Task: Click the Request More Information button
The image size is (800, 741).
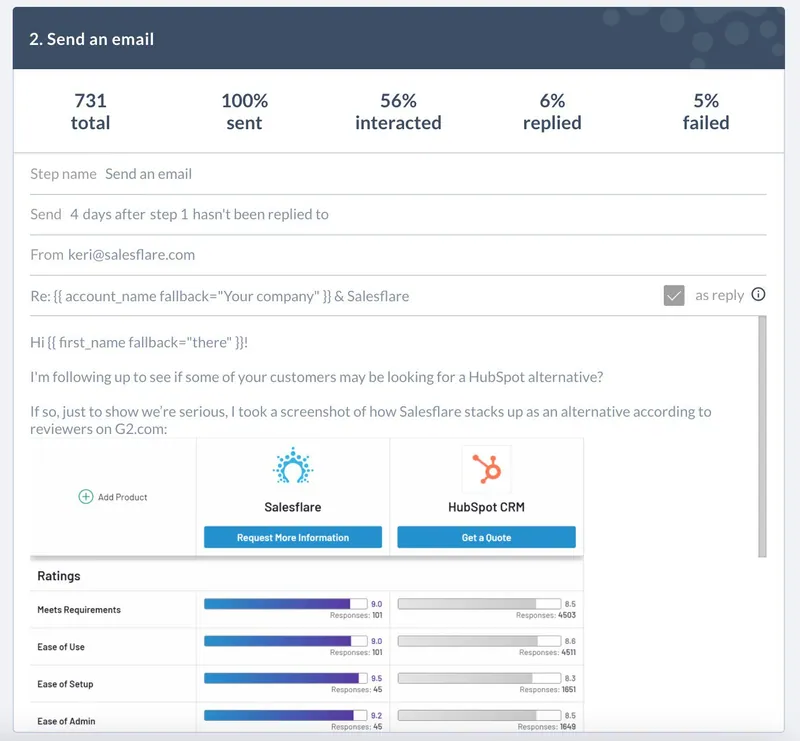Action: (x=293, y=537)
